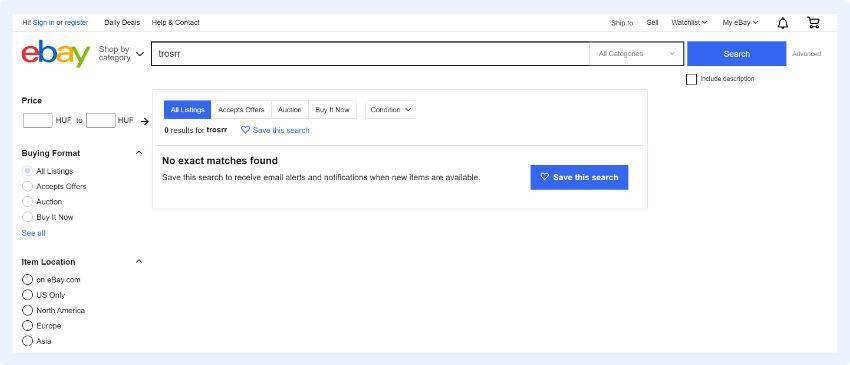Switch to the Buy It Now tab
The height and width of the screenshot is (365, 850).
tap(332, 110)
